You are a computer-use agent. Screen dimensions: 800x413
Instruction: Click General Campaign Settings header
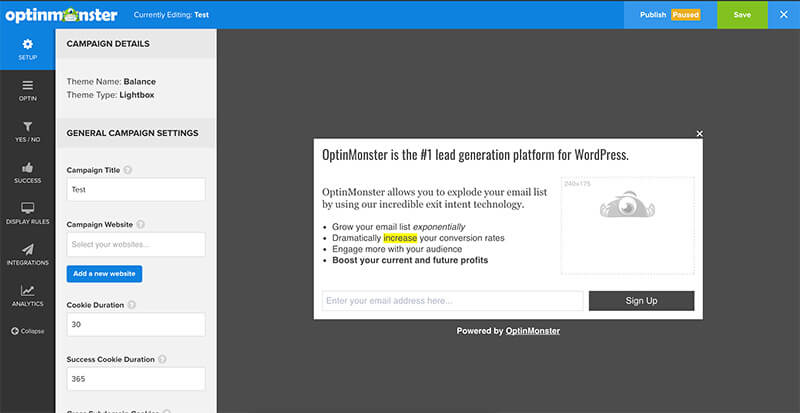(136, 133)
